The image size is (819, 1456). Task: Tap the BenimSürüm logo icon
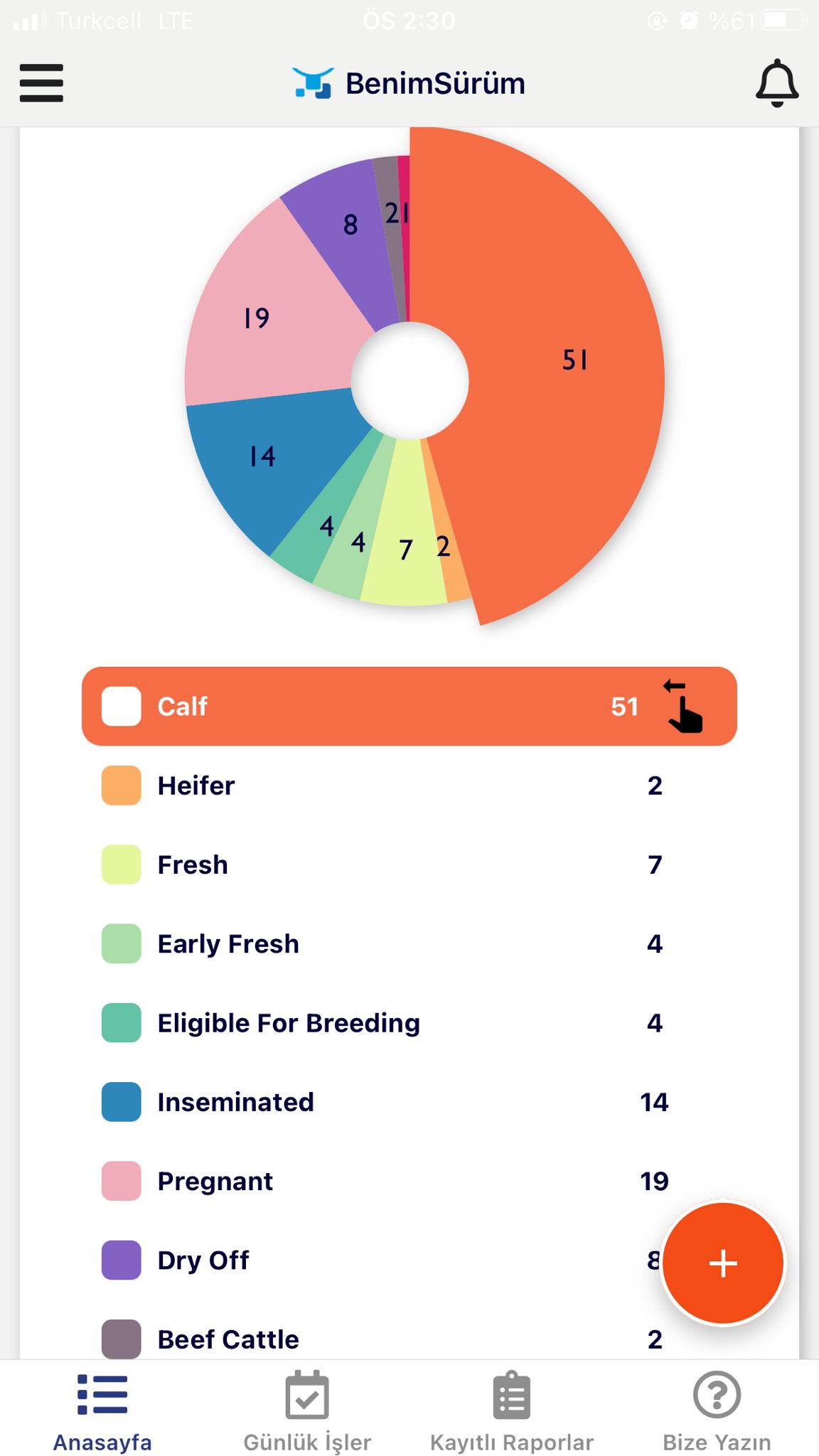coord(313,83)
